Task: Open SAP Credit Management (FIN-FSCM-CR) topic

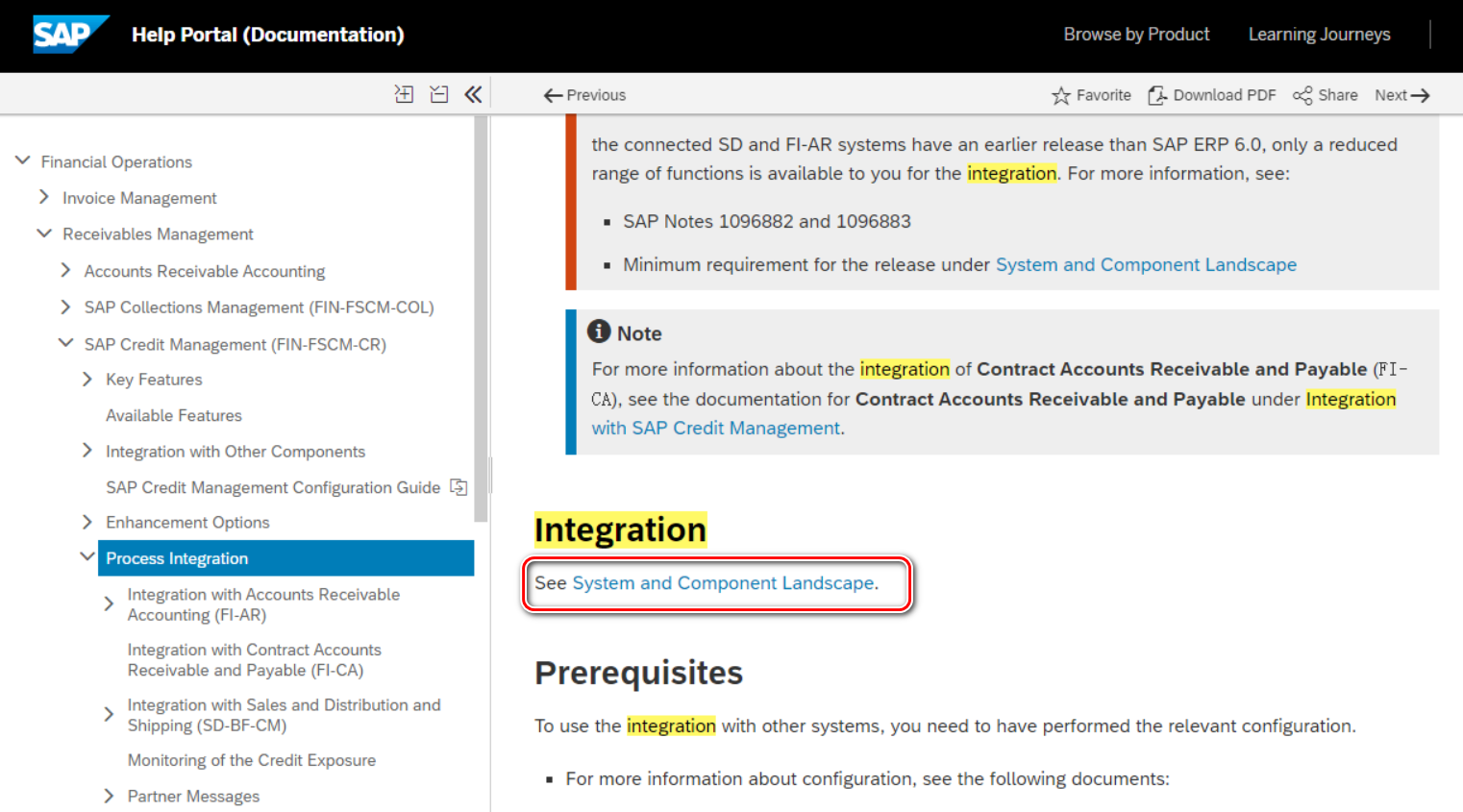Action: point(236,344)
